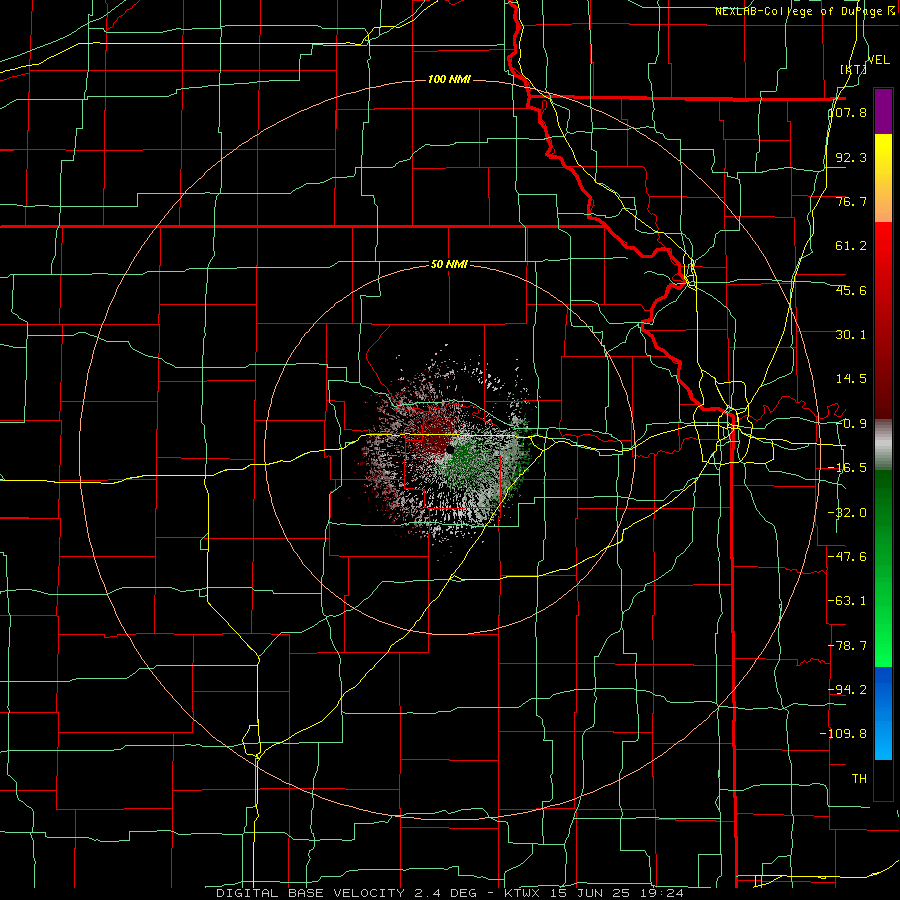The image size is (900, 900).
Task: Pick the yellow-orange segment of the velocity scale
Action: coord(883,178)
